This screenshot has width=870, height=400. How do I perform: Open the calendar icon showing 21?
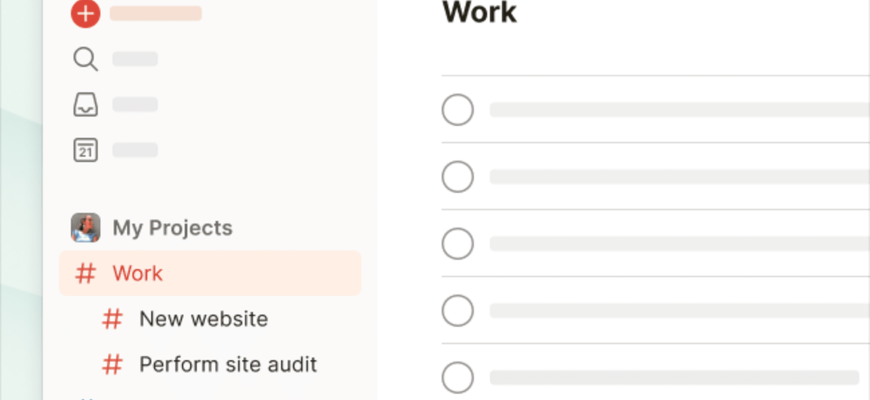click(x=86, y=150)
